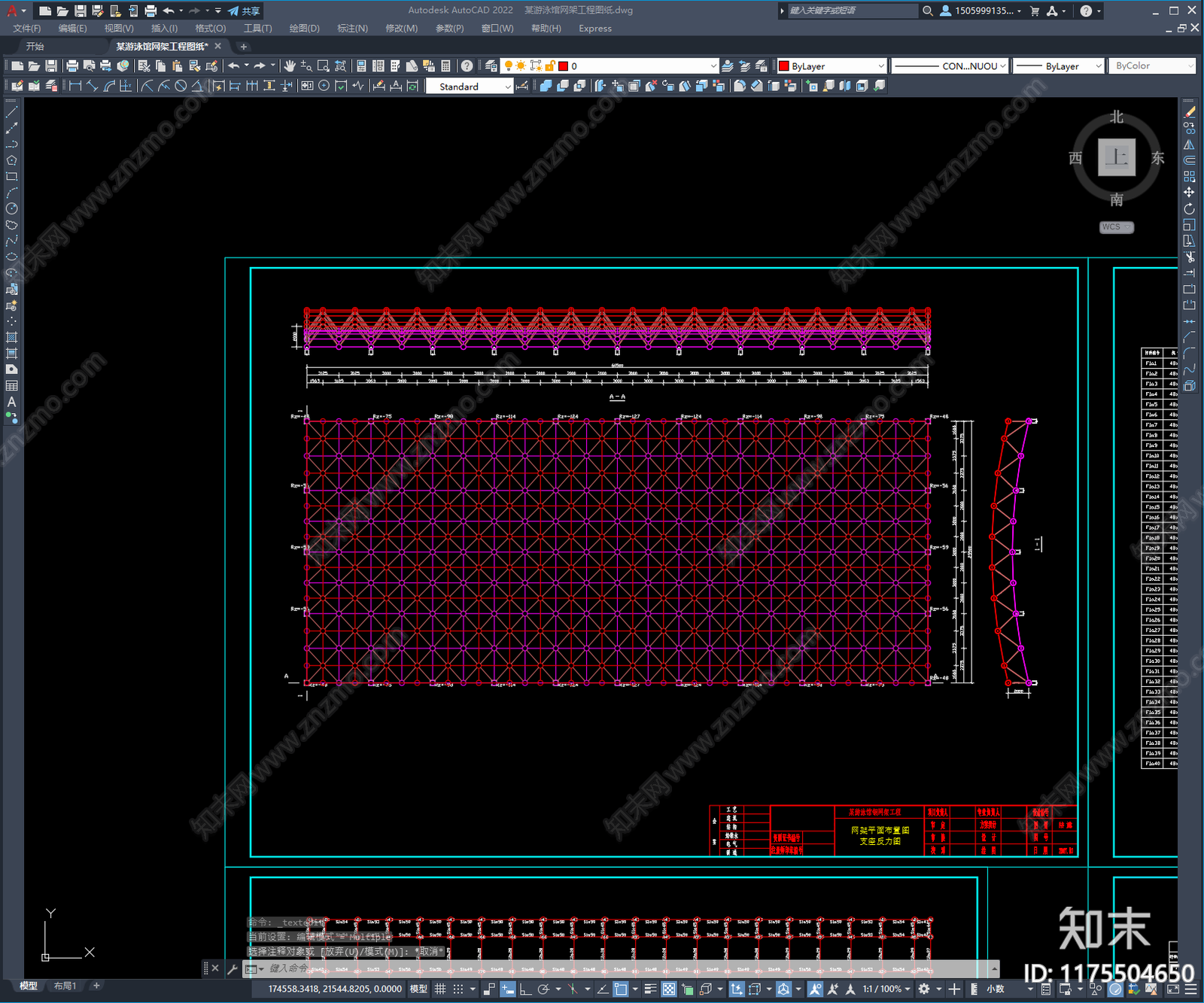Open the AutoCAD application menu logo

tap(12, 11)
